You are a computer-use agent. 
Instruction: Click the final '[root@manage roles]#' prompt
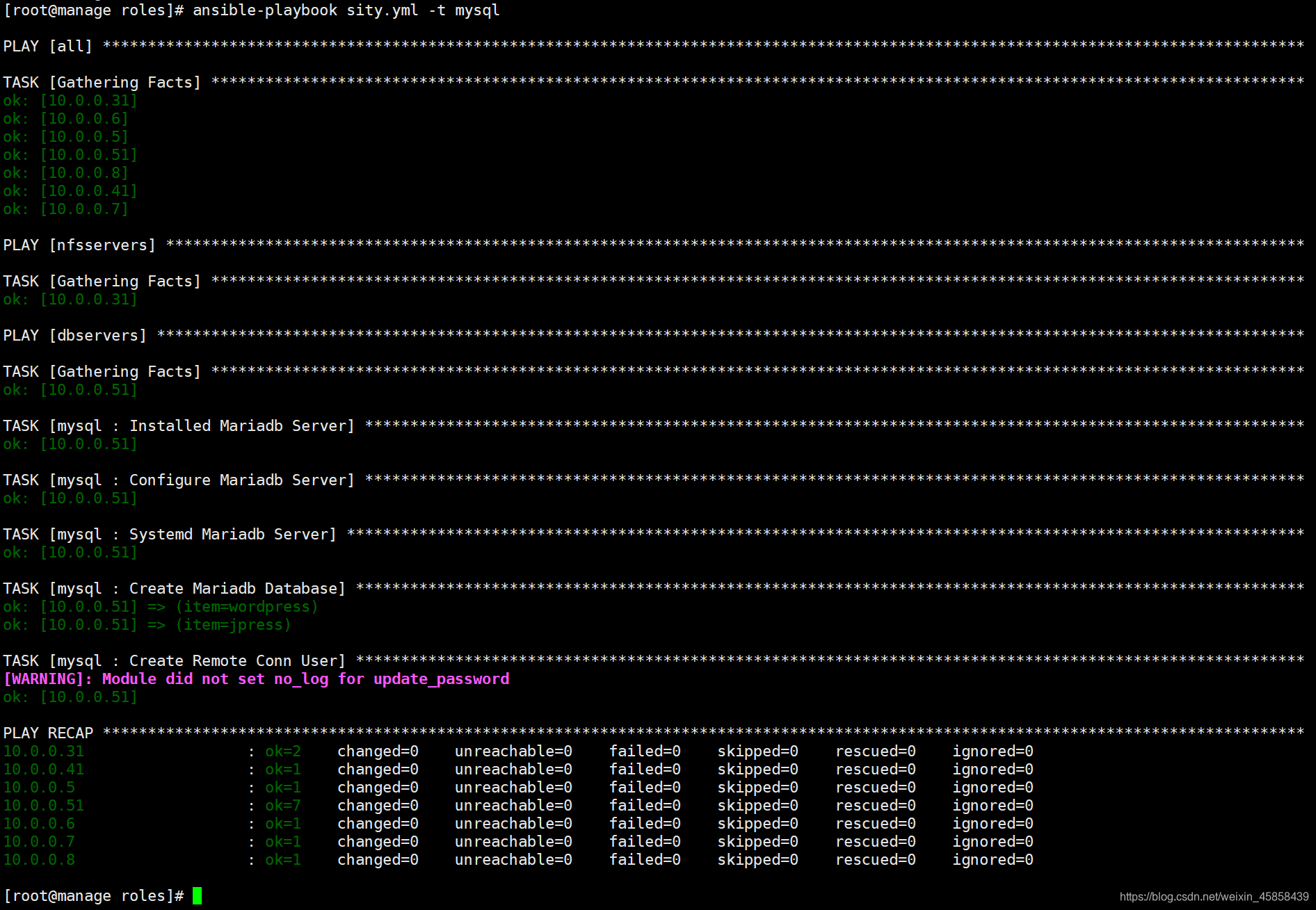pos(93,895)
